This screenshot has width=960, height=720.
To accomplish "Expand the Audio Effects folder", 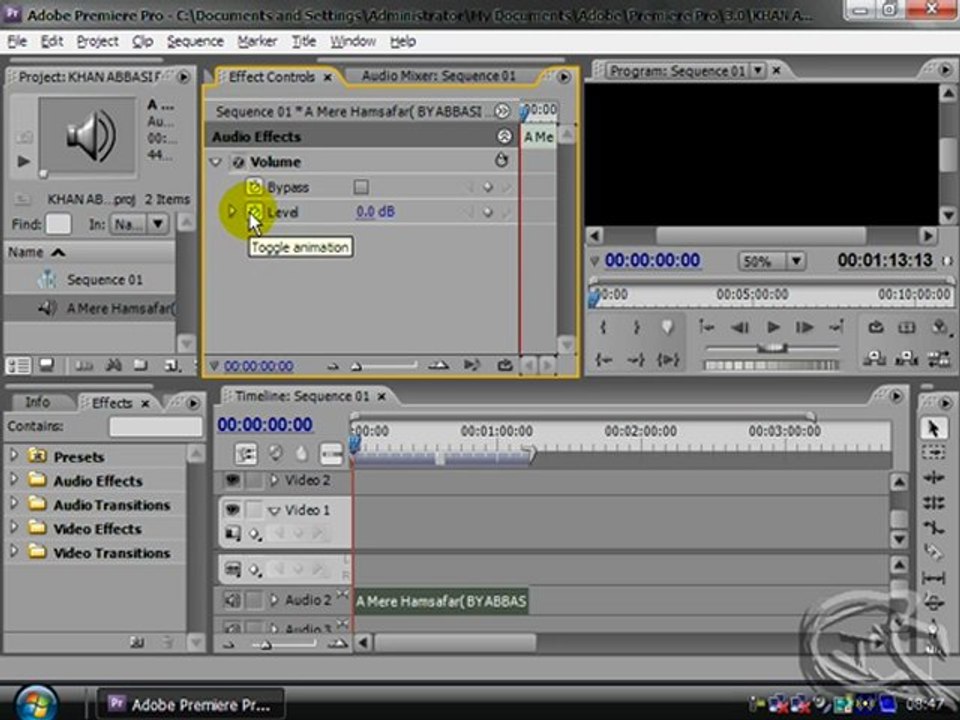I will point(13,480).
